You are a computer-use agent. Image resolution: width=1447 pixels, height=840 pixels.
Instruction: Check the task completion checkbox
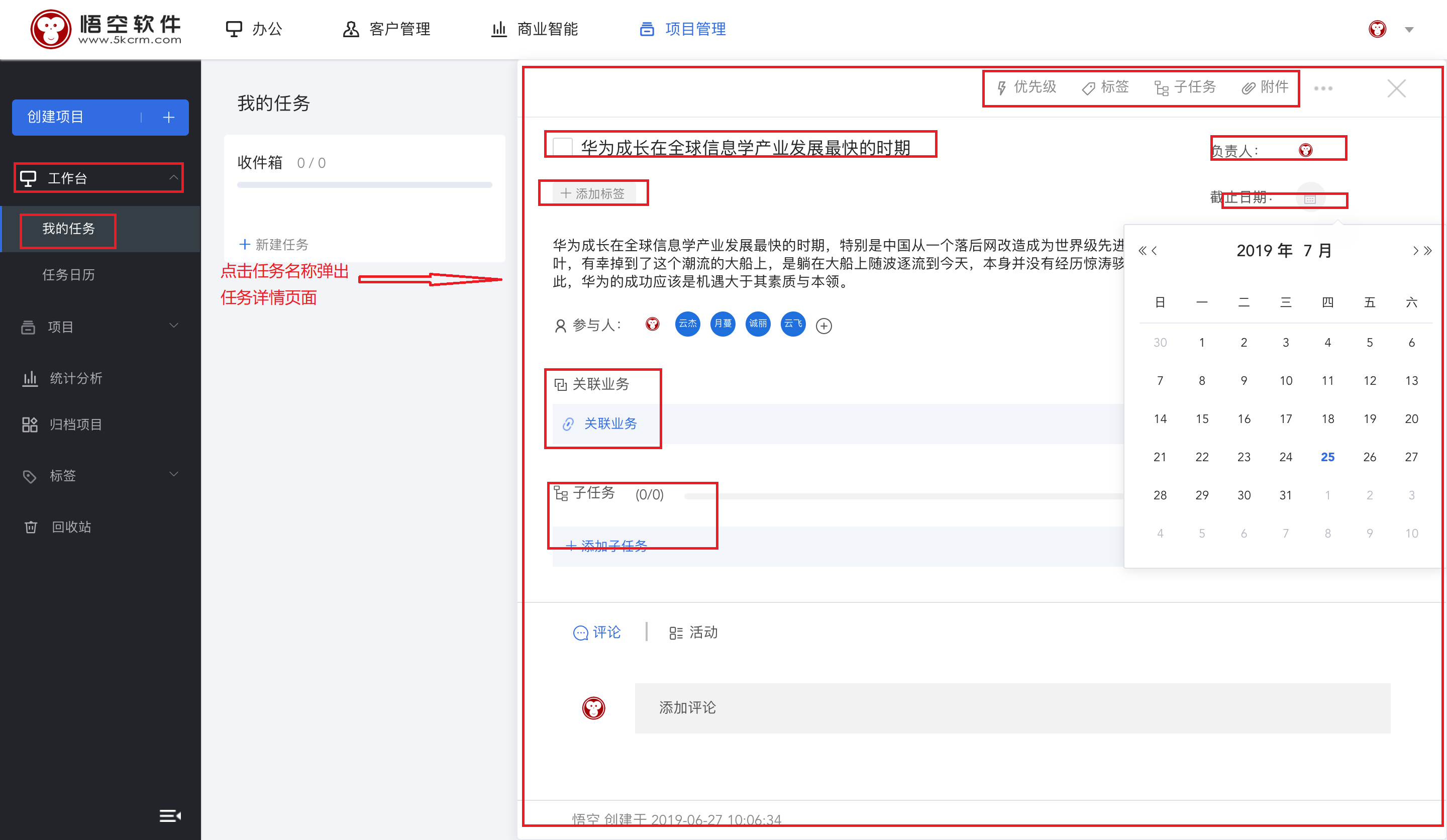562,147
